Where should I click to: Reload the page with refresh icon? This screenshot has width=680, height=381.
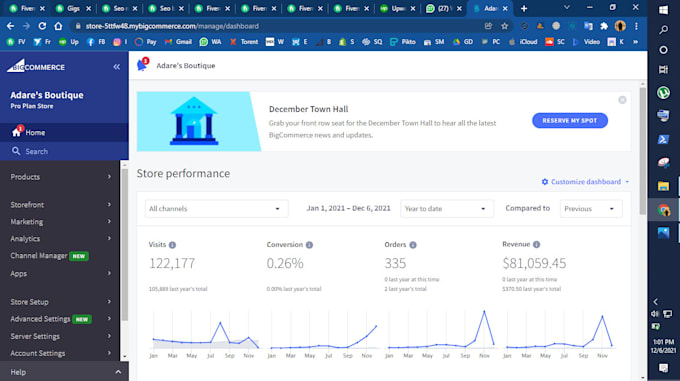[x=42, y=26]
